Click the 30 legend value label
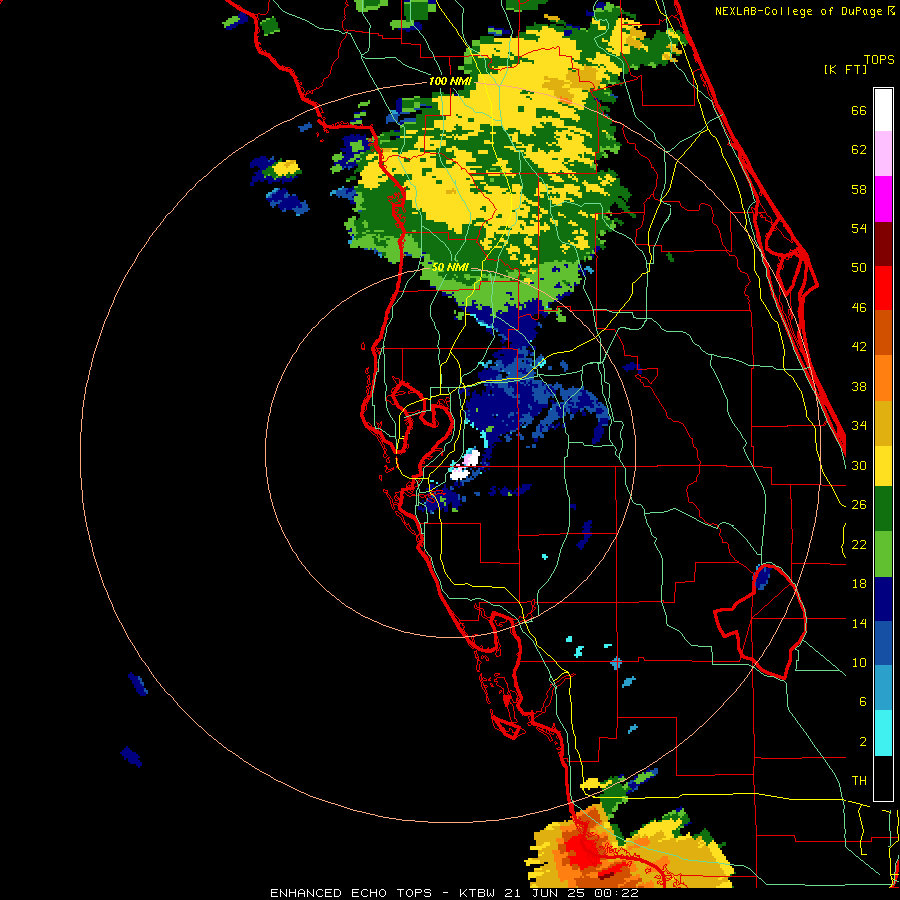This screenshot has width=900, height=900. [859, 465]
